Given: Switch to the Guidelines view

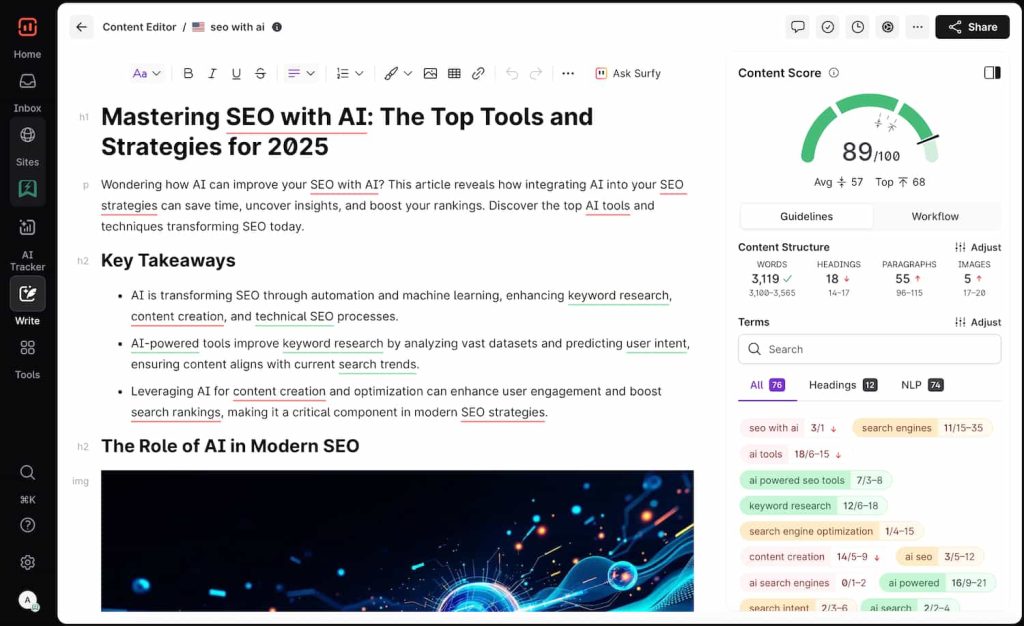Looking at the screenshot, I should [806, 216].
